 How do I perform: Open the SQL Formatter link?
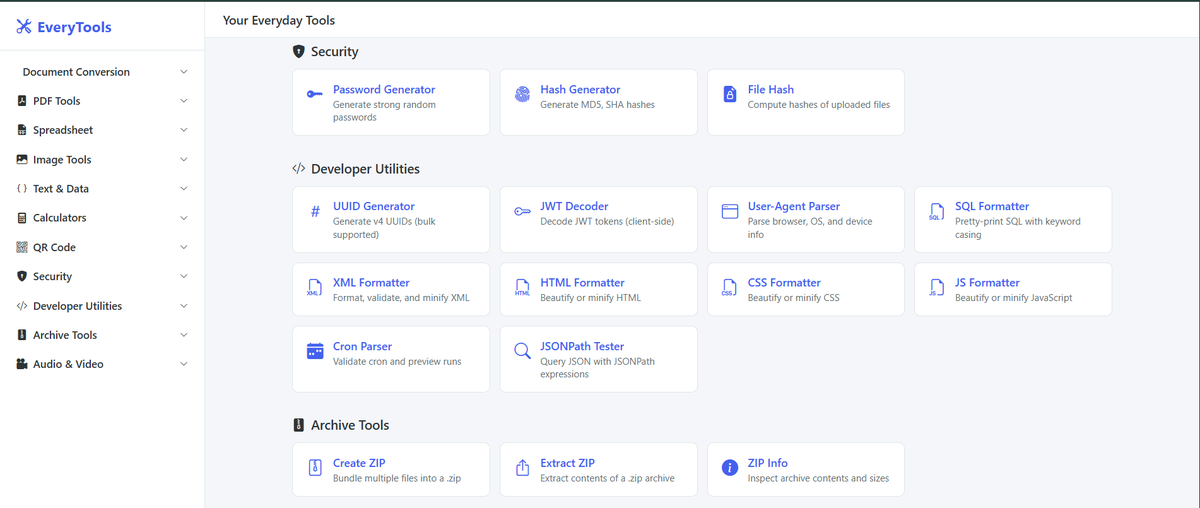coord(992,206)
